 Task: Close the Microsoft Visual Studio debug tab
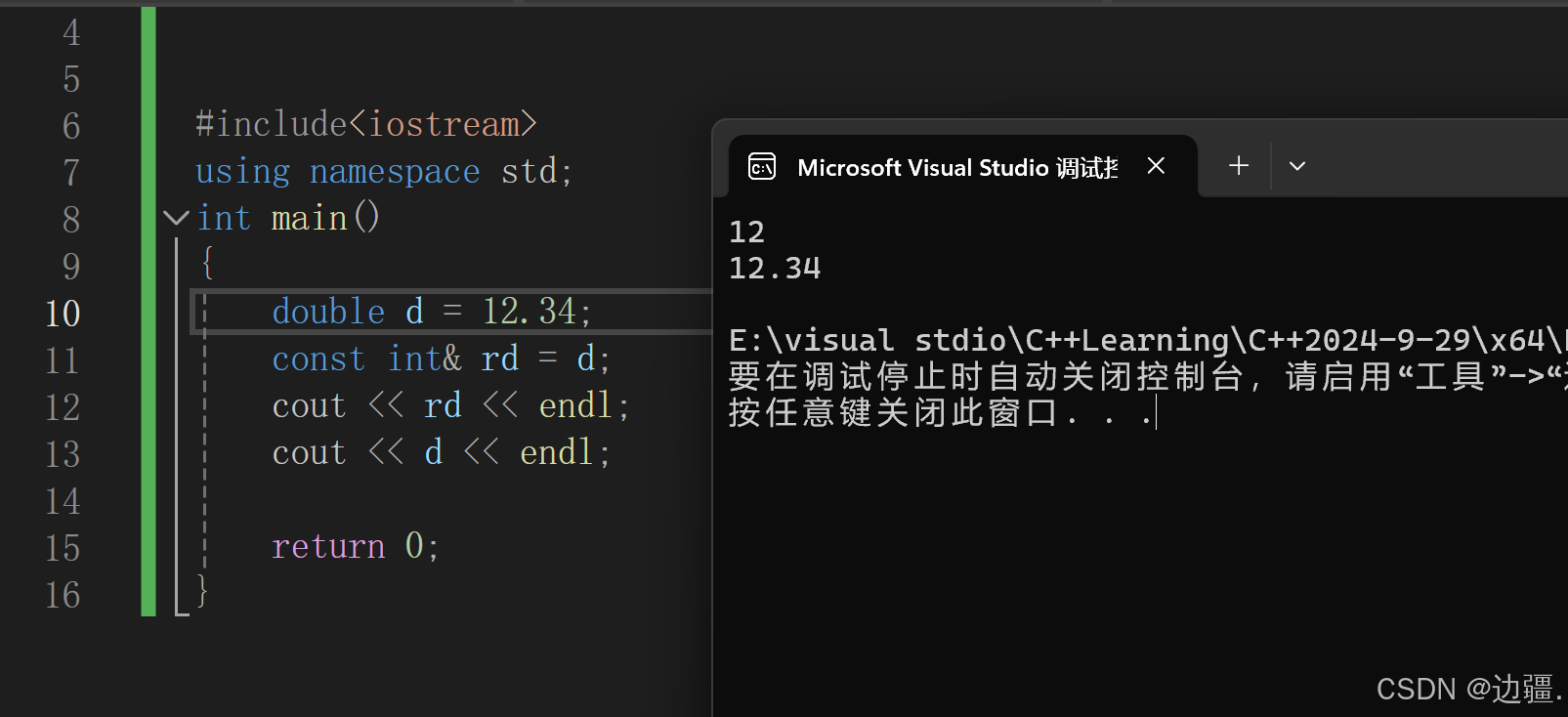(x=1156, y=166)
